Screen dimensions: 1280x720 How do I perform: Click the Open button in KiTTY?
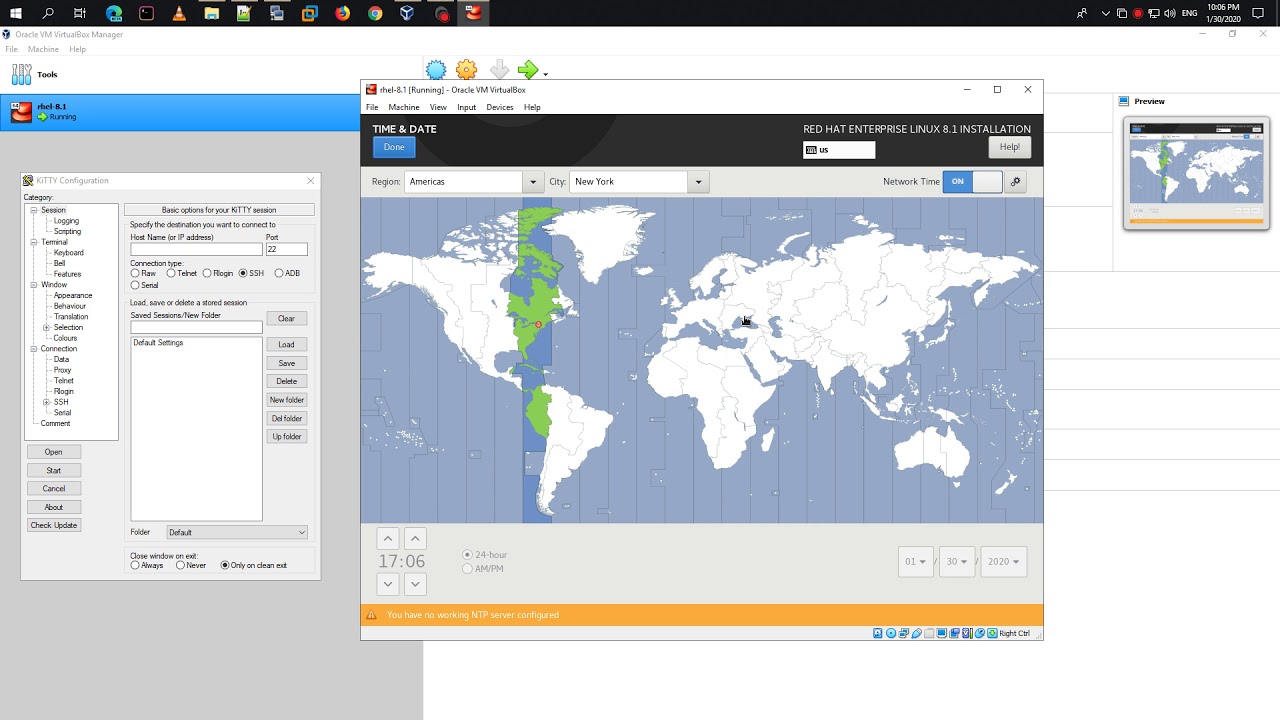[x=53, y=452]
